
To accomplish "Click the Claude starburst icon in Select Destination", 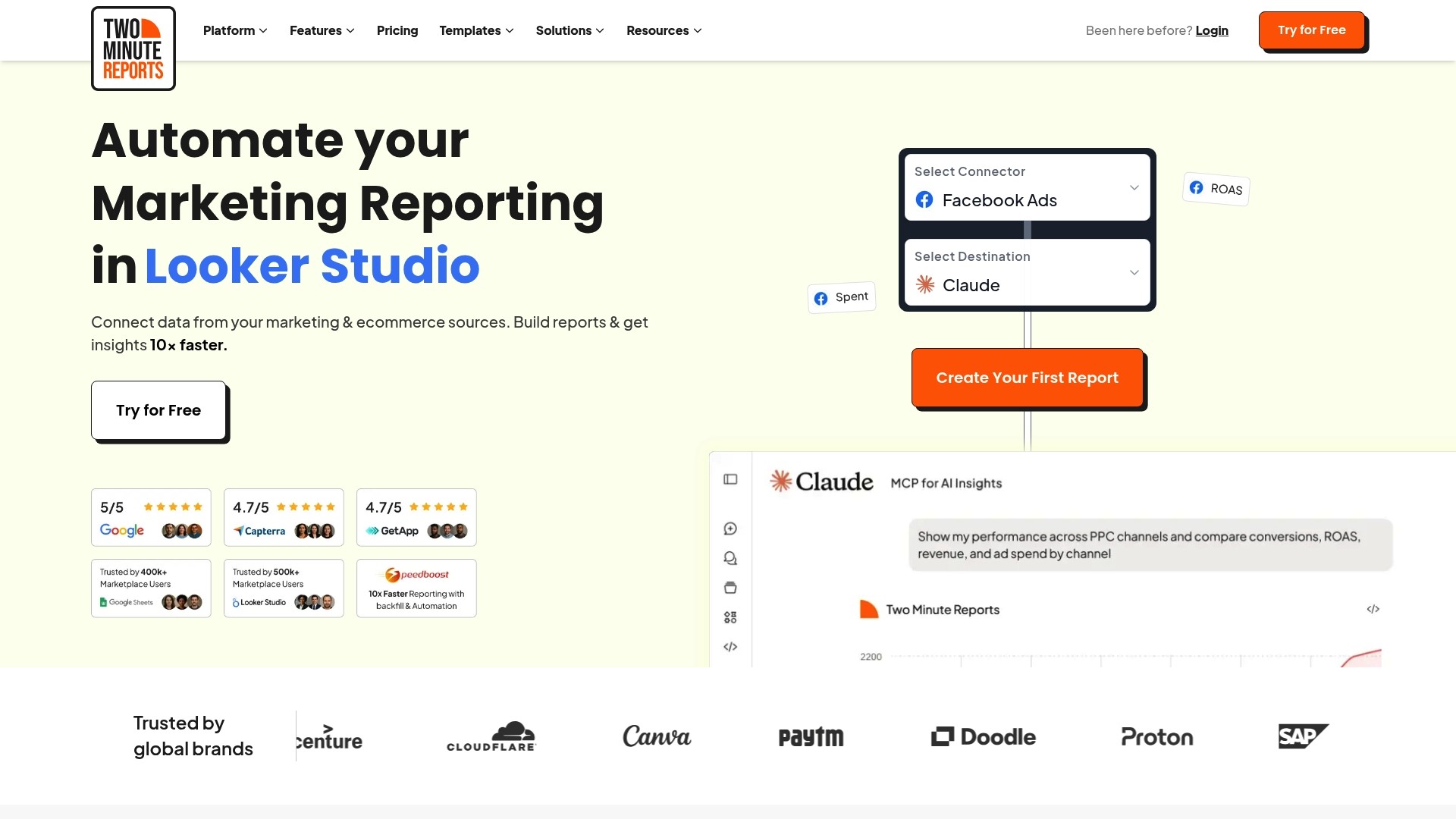I will coord(925,284).
